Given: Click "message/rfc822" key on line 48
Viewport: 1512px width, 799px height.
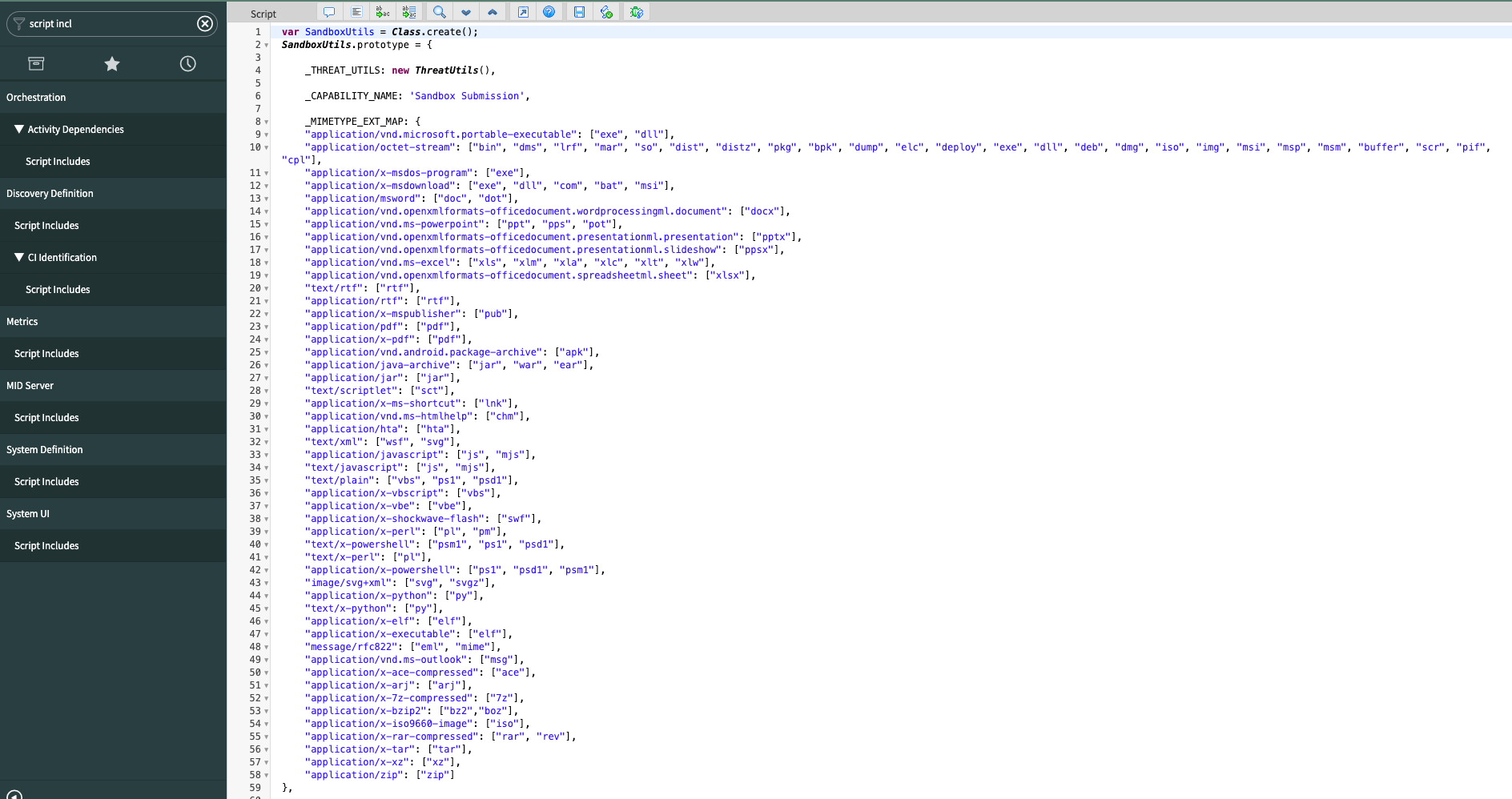Looking at the screenshot, I should pos(351,647).
